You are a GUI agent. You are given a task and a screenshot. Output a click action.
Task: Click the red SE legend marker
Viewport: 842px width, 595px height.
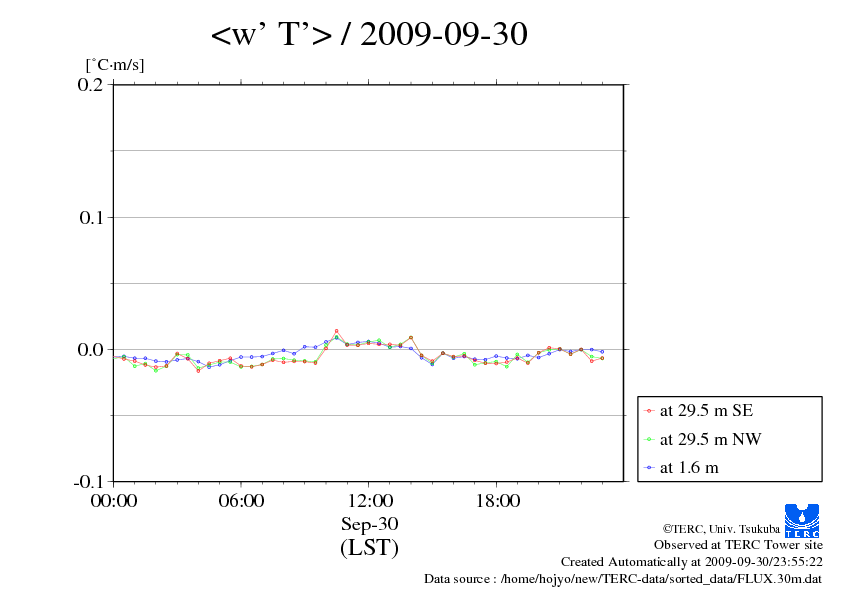click(x=649, y=411)
